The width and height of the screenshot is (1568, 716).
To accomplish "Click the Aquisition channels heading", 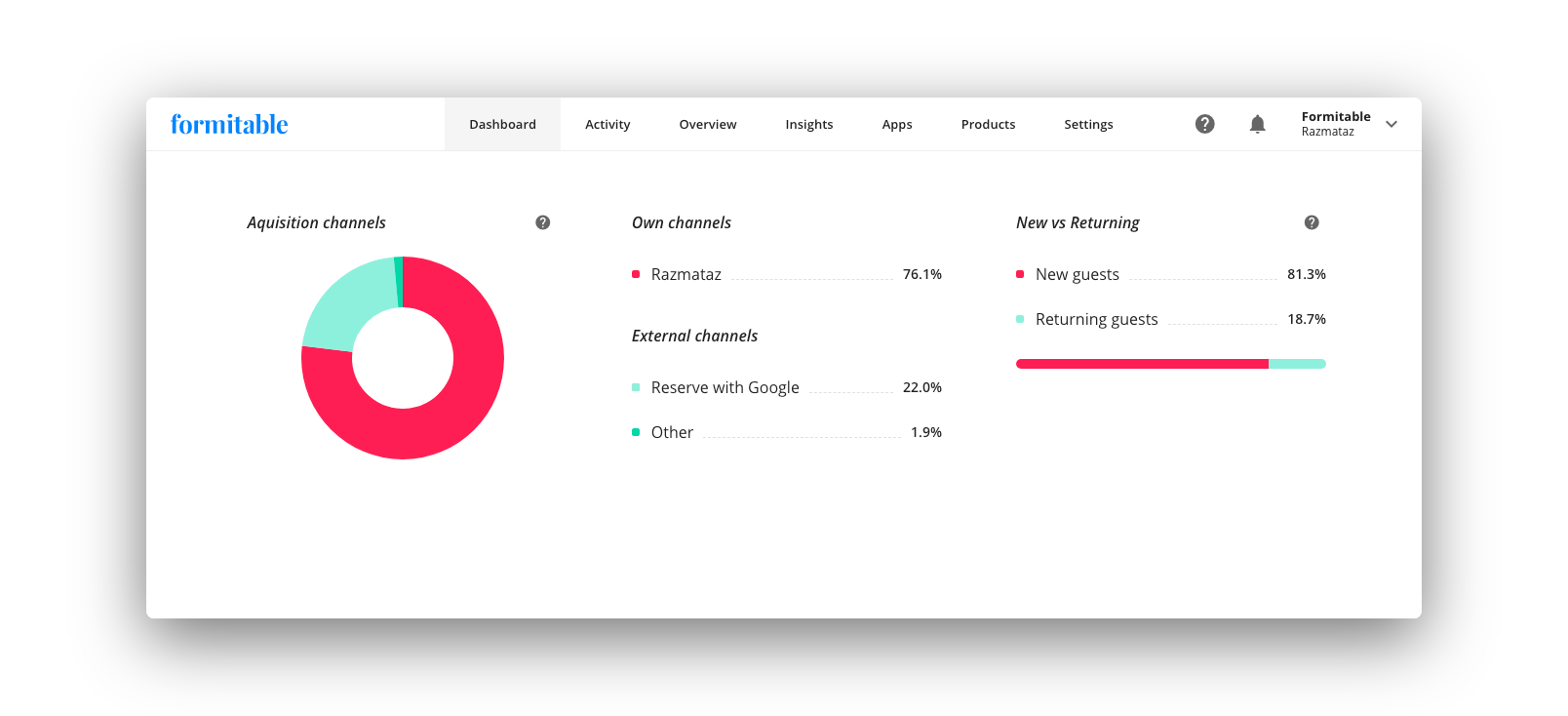I will coord(316,222).
